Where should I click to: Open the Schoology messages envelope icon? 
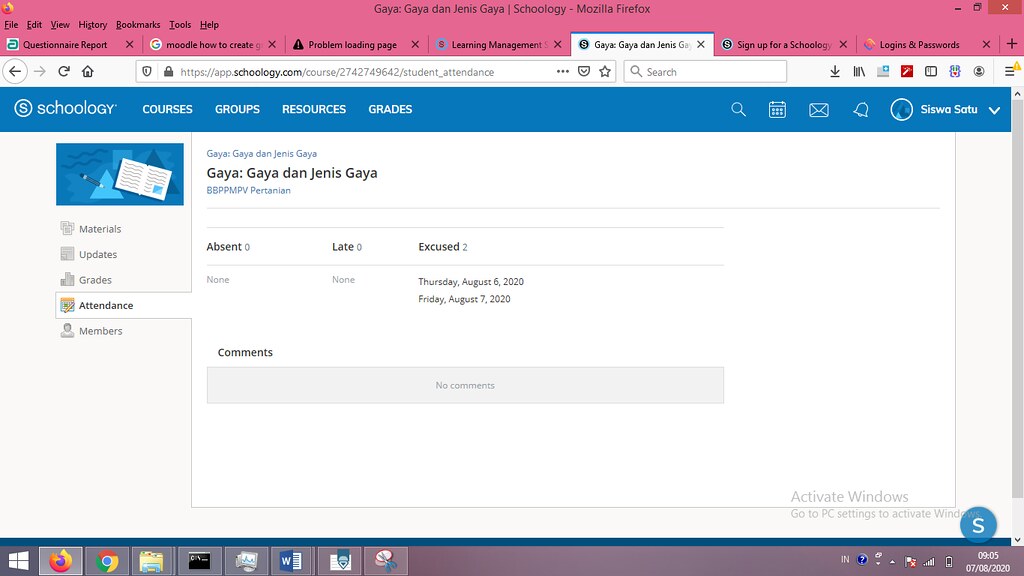[x=819, y=110]
